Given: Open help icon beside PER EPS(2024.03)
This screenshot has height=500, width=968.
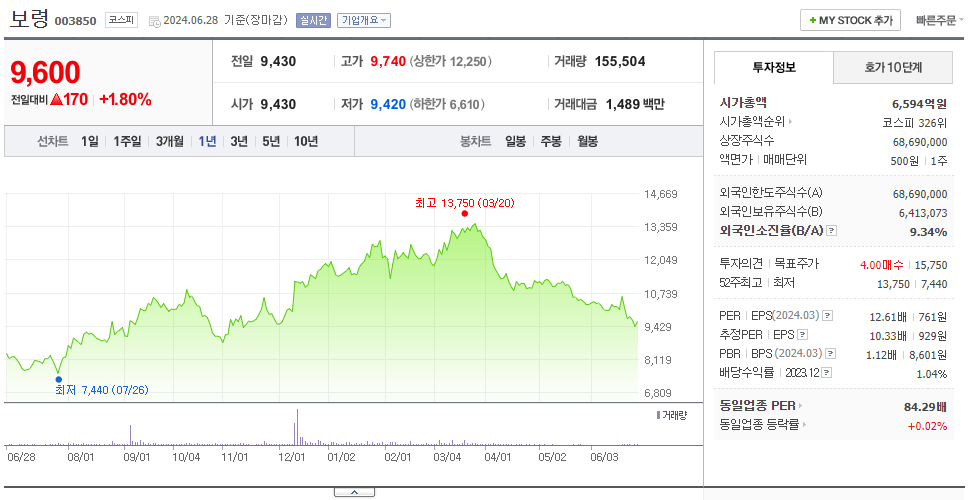Looking at the screenshot, I should pos(828,316).
